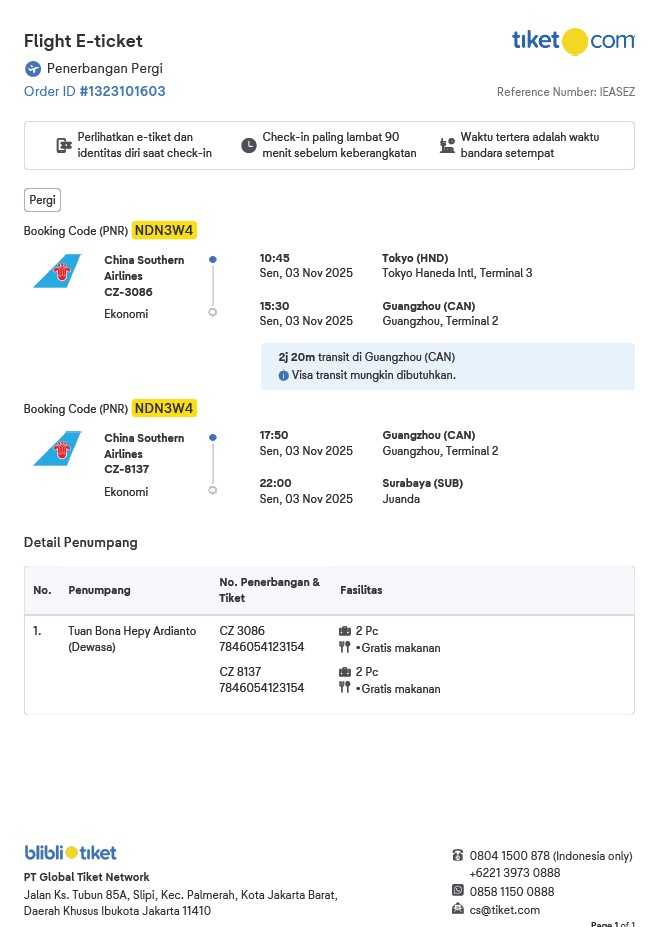Click the WhatsApp icon in the footer
This screenshot has width=659, height=927.
point(458,890)
